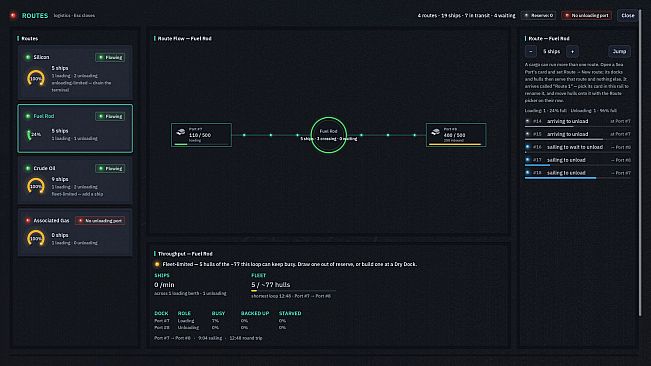Viewport: 651px width, 366px height.
Task: Click the blue status dot of ship #16
Action: [528, 147]
